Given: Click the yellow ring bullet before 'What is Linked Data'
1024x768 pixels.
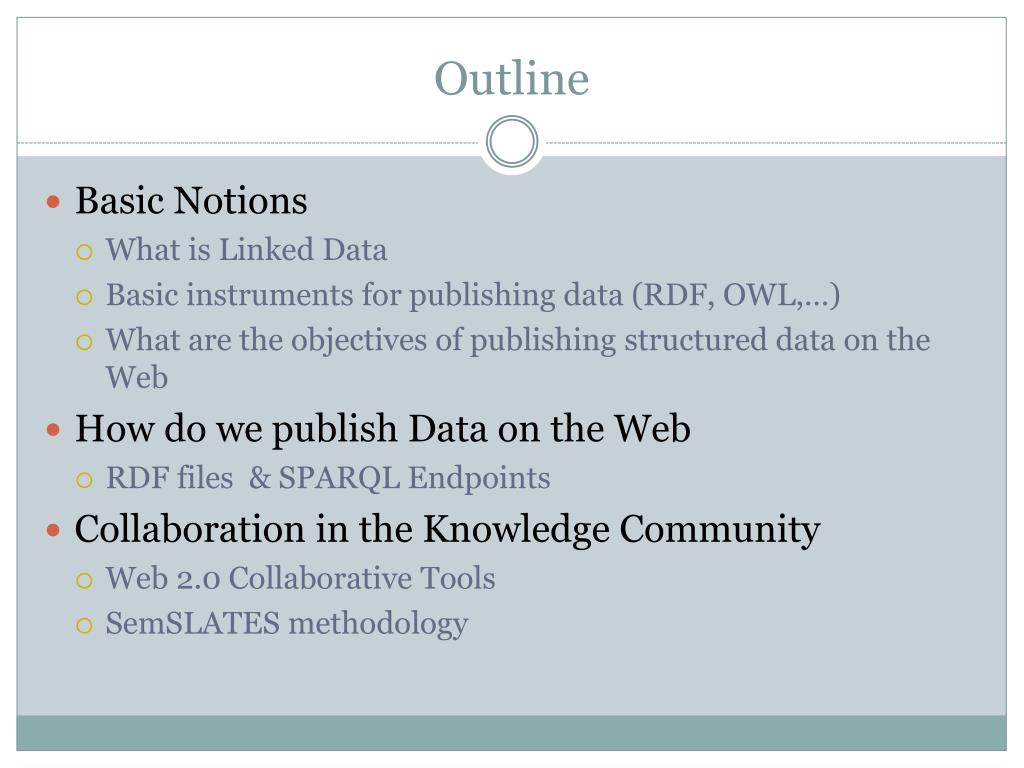Looking at the screenshot, I should pos(84,252).
